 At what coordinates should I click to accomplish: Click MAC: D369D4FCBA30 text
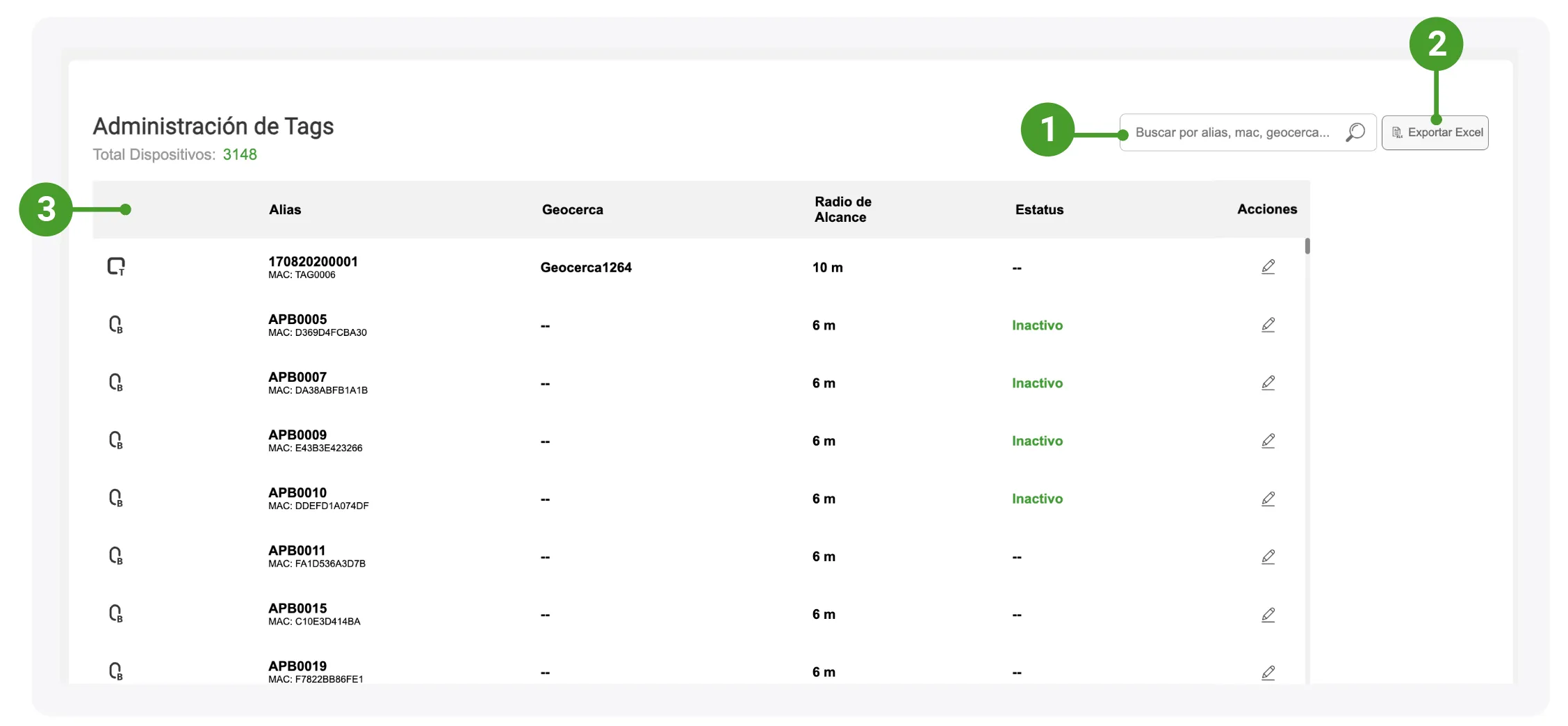[318, 332]
